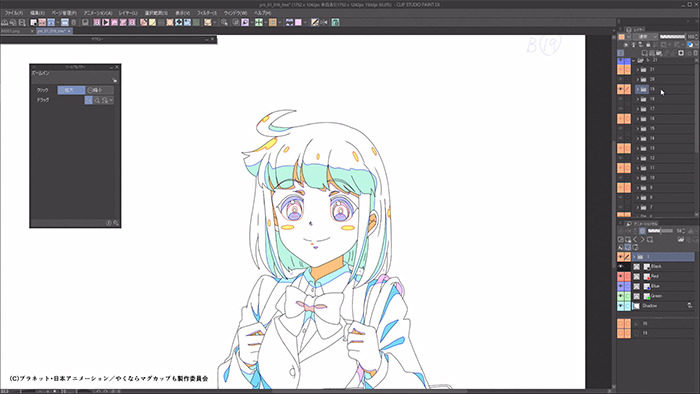Hide the Green layer
Image resolution: width=700 pixels, height=394 pixels.
point(621,296)
